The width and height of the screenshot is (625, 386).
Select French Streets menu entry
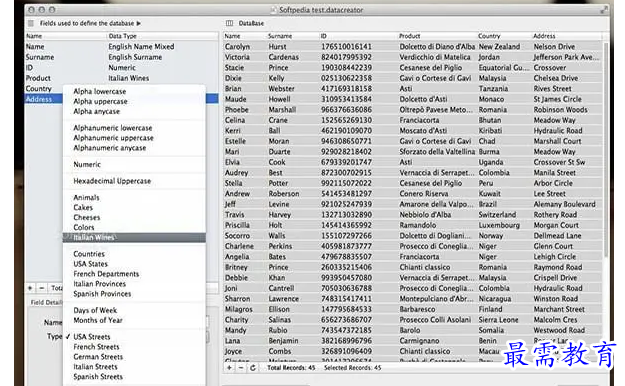pyautogui.click(x=96, y=347)
